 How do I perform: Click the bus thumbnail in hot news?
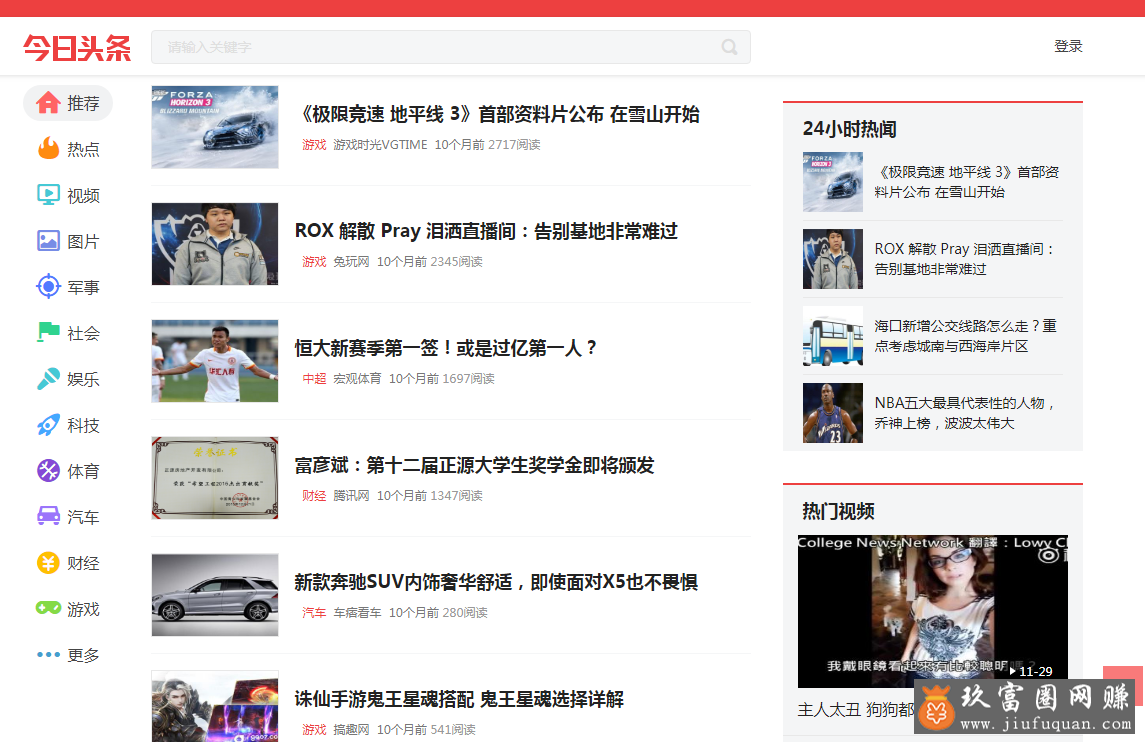[832, 336]
